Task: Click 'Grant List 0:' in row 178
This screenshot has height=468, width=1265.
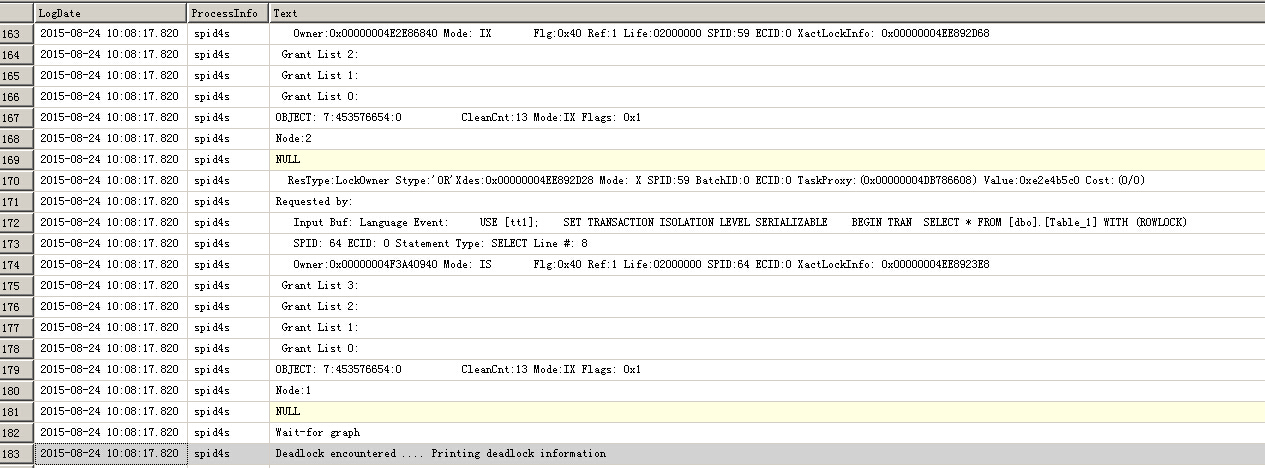Action: [x=767, y=348]
